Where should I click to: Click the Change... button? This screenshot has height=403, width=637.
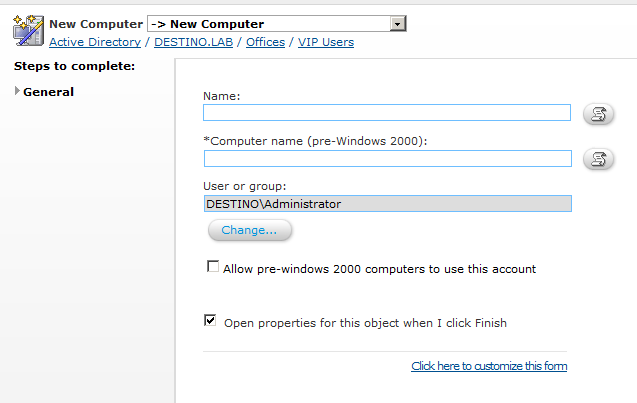[x=249, y=230]
